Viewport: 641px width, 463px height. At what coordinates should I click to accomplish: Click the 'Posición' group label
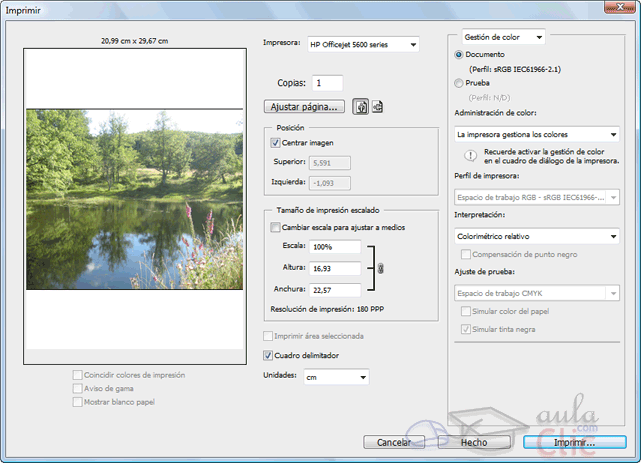click(290, 127)
